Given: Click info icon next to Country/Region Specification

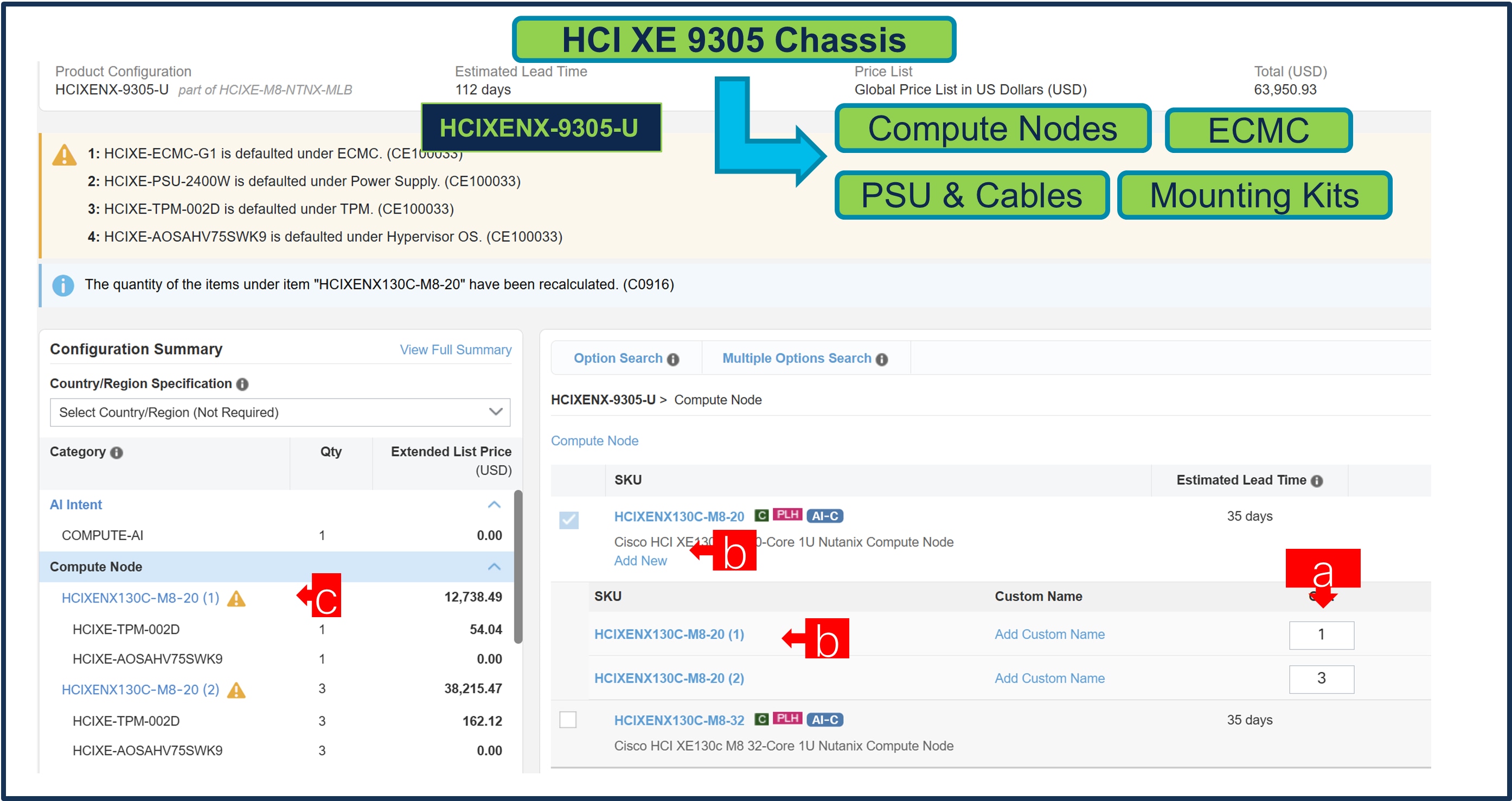Looking at the screenshot, I should (x=242, y=385).
